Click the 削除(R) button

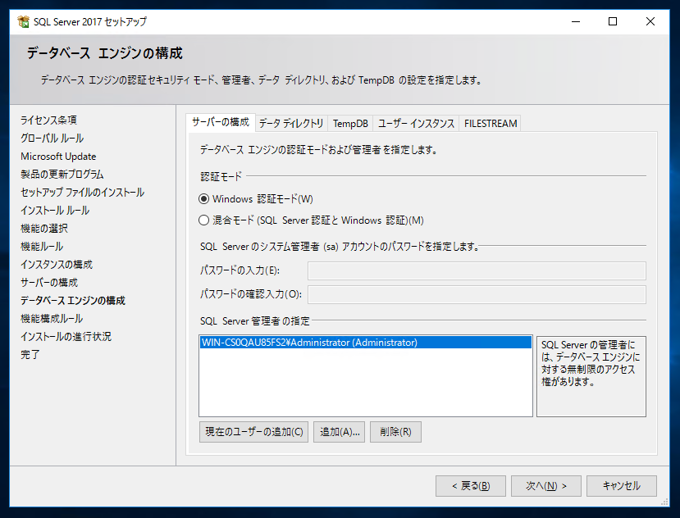pyautogui.click(x=396, y=432)
